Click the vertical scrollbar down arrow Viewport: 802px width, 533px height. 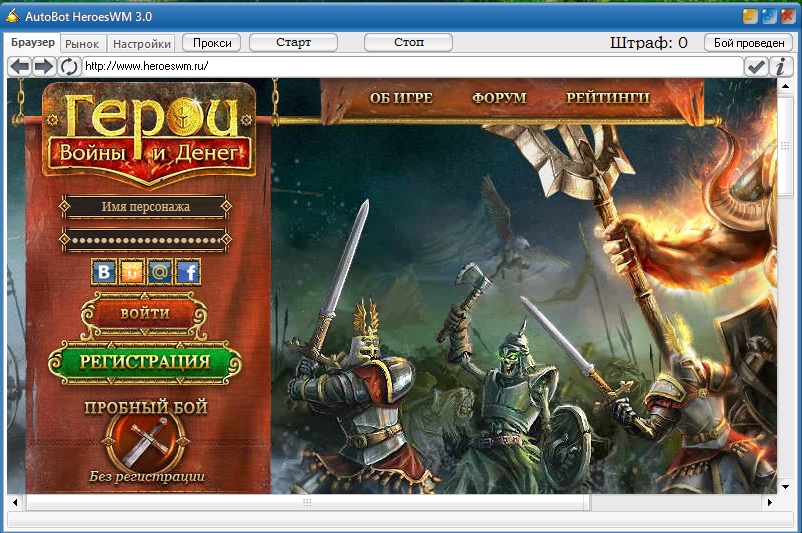pyautogui.click(x=785, y=486)
